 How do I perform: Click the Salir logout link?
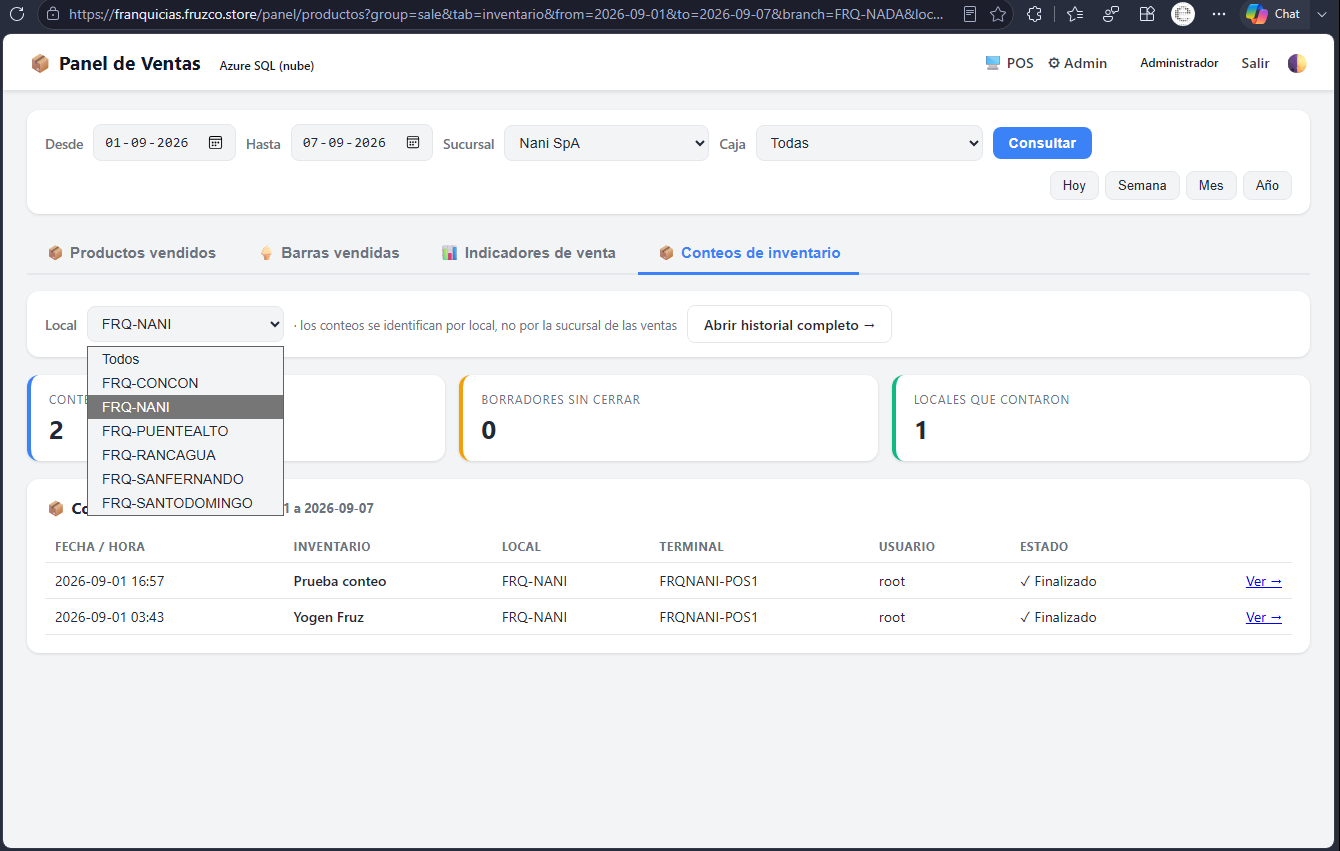tap(1255, 63)
